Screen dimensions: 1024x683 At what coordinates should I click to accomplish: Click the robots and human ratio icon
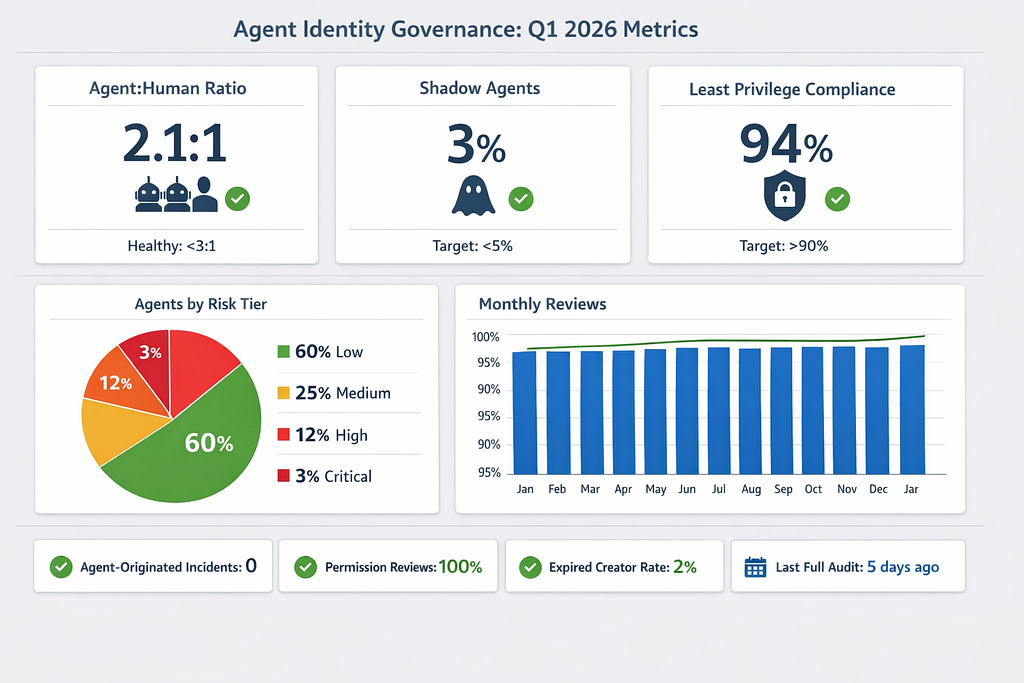[176, 195]
